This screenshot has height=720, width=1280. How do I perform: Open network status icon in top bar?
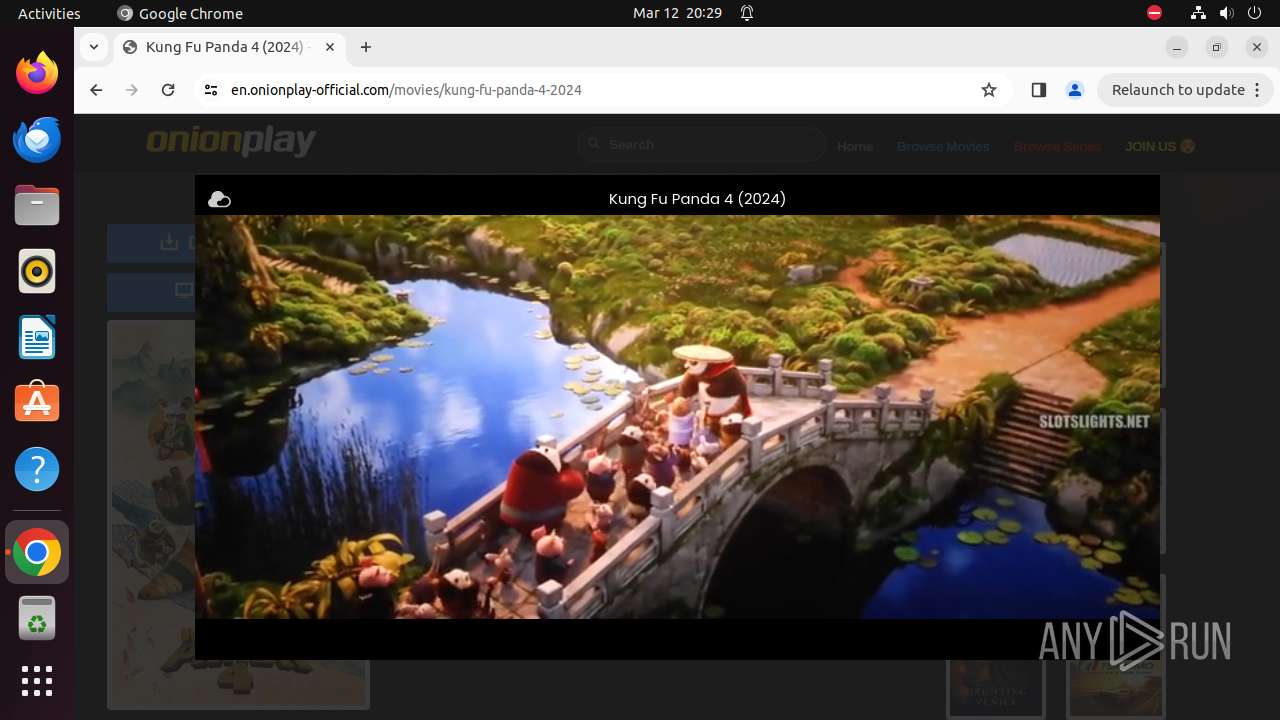1198,13
